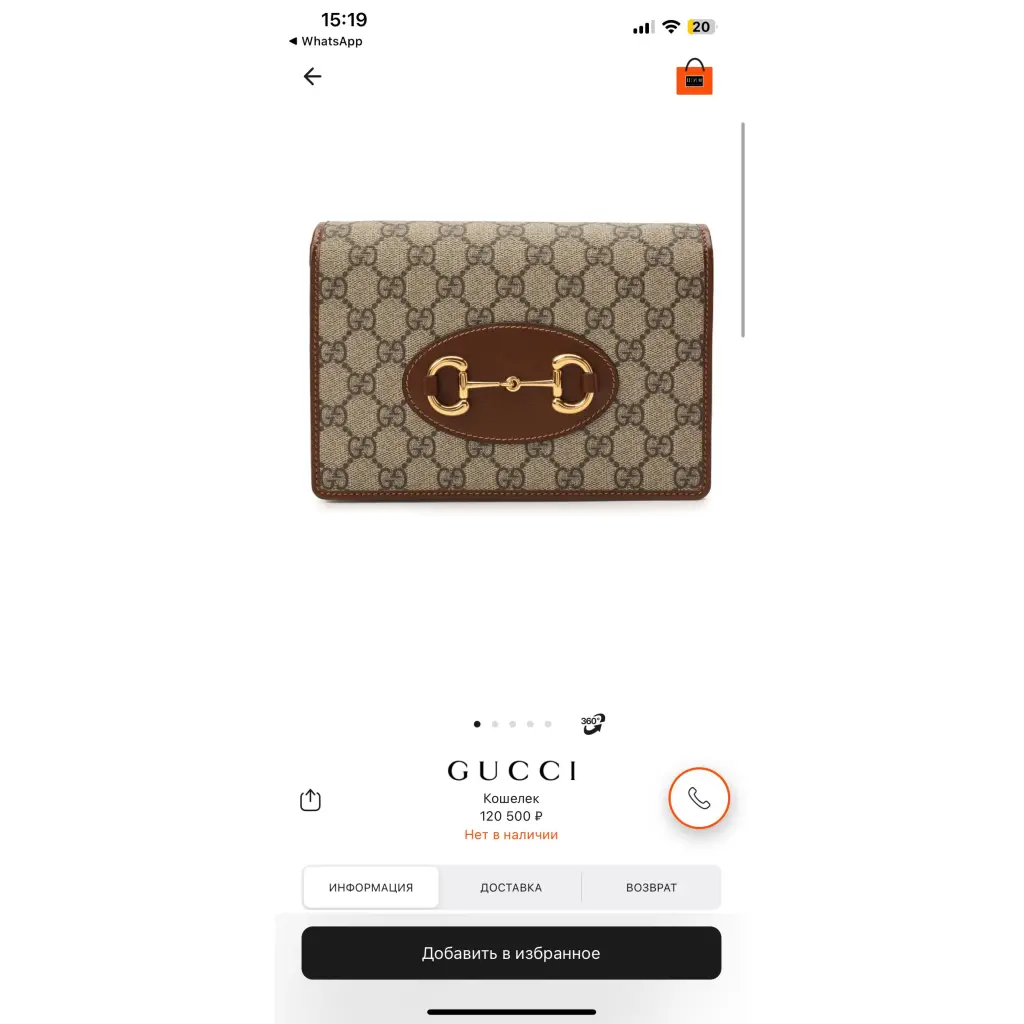The height and width of the screenshot is (1024, 1024).
Task: Tap the GUCCI brand name
Action: click(512, 771)
